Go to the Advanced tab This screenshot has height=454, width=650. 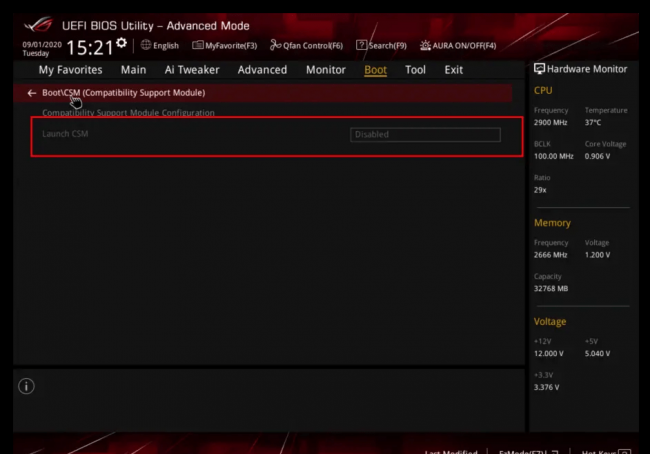[x=262, y=70]
